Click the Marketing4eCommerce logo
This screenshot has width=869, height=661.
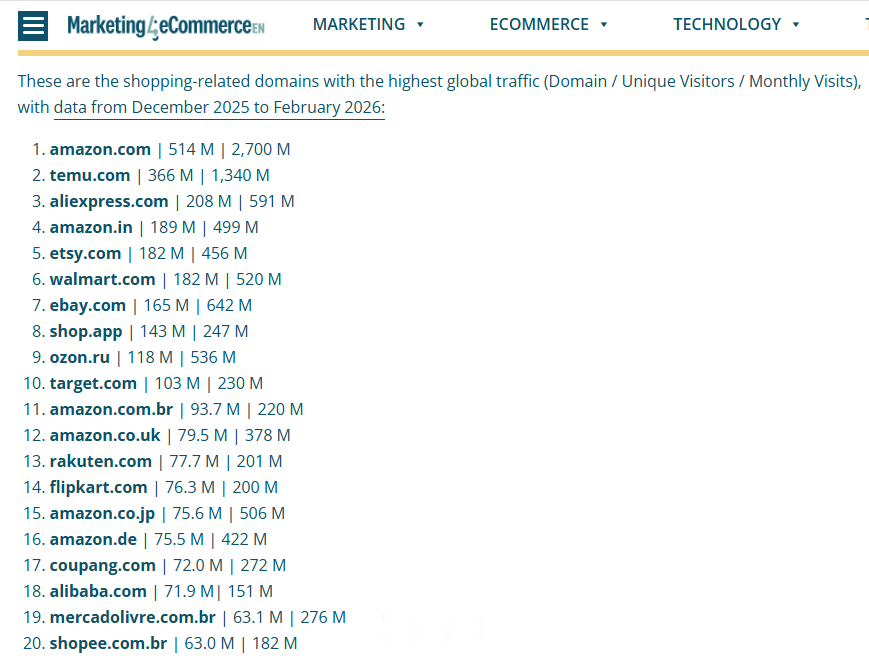[x=166, y=26]
